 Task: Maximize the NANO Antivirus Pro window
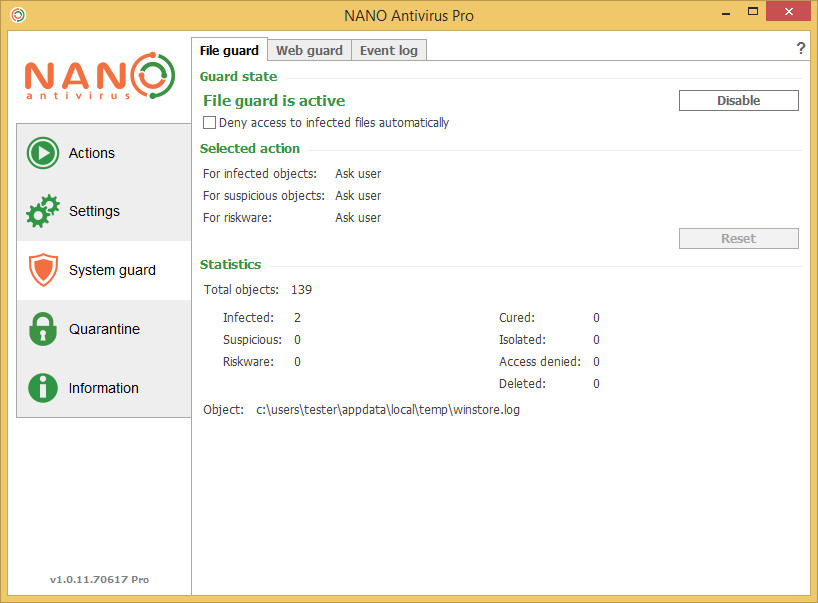click(752, 12)
